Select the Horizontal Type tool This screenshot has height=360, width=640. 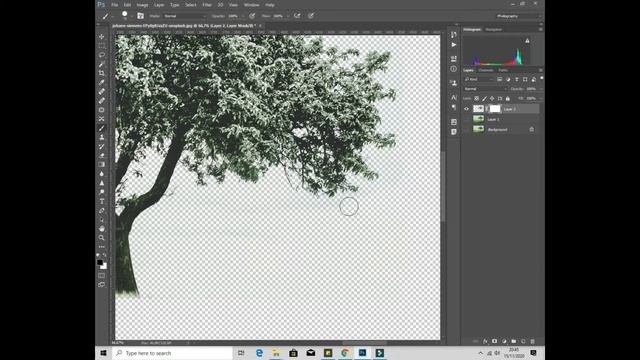102,201
